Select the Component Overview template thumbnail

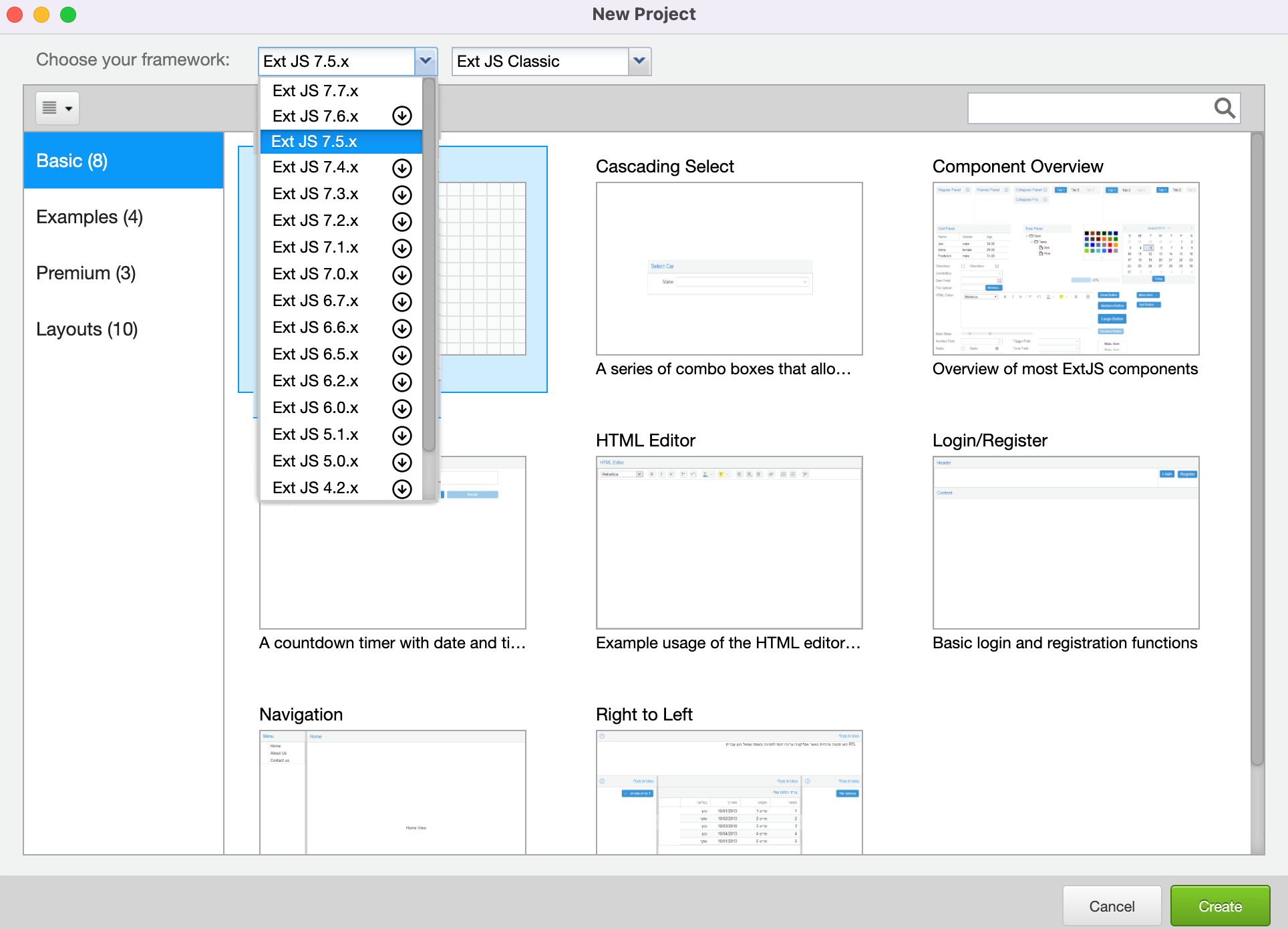pyautogui.click(x=1066, y=269)
